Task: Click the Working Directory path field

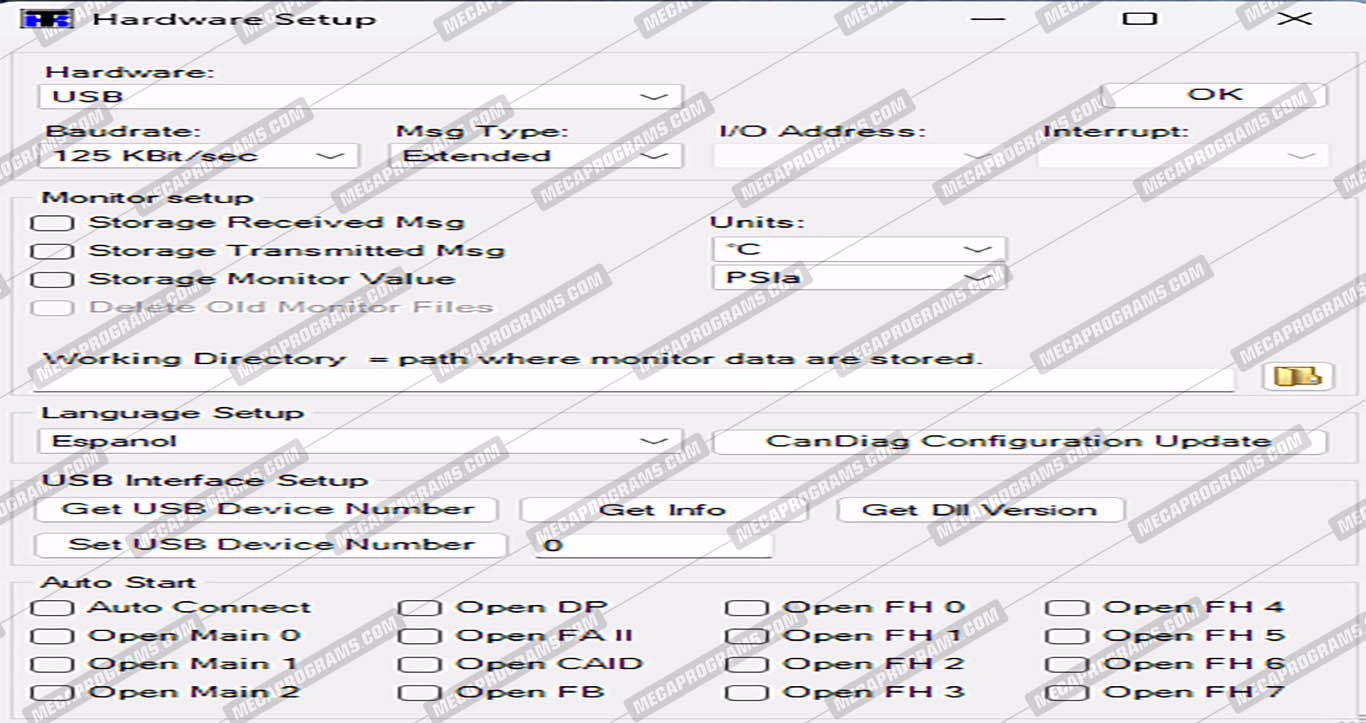Action: pyautogui.click(x=636, y=380)
